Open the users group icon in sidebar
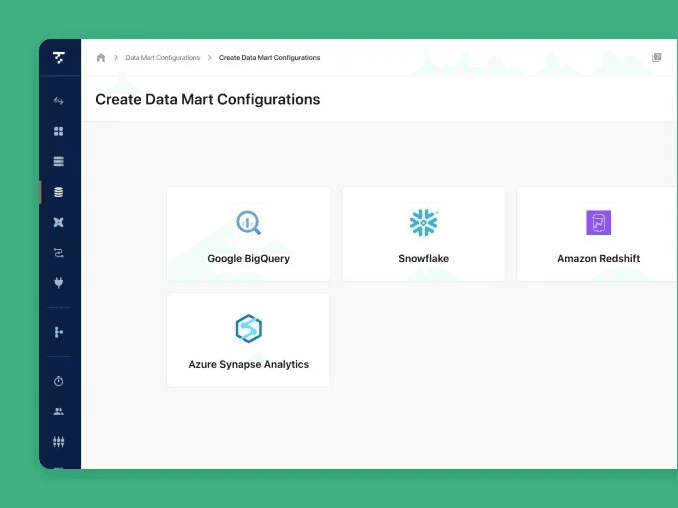Image resolution: width=678 pixels, height=508 pixels. pos(58,411)
